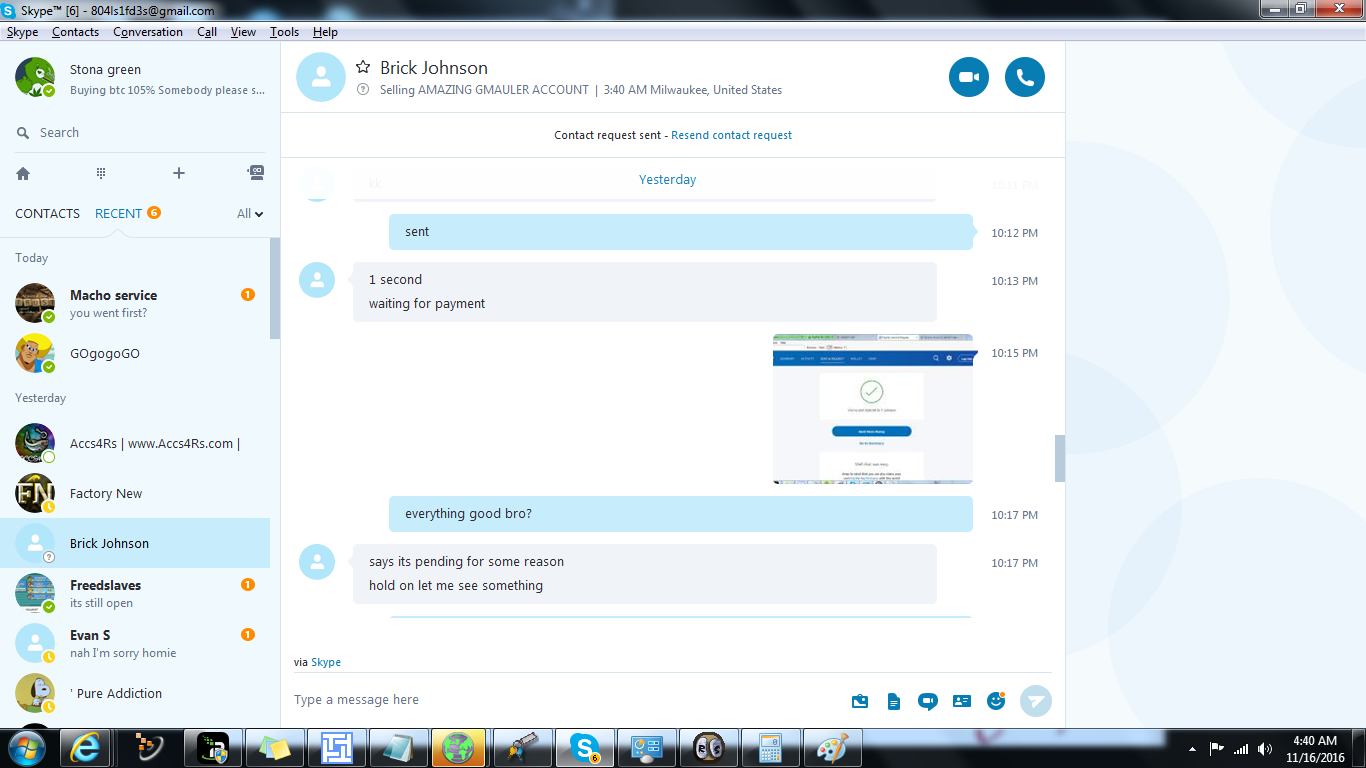Click Brick Johnson's header avatar
The width and height of the screenshot is (1366, 768).
(x=321, y=77)
